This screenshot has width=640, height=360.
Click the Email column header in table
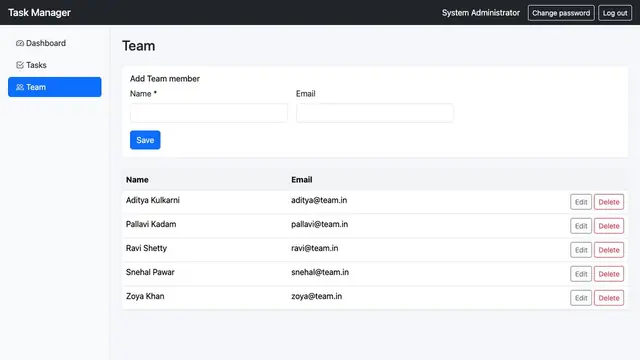pyautogui.click(x=302, y=180)
